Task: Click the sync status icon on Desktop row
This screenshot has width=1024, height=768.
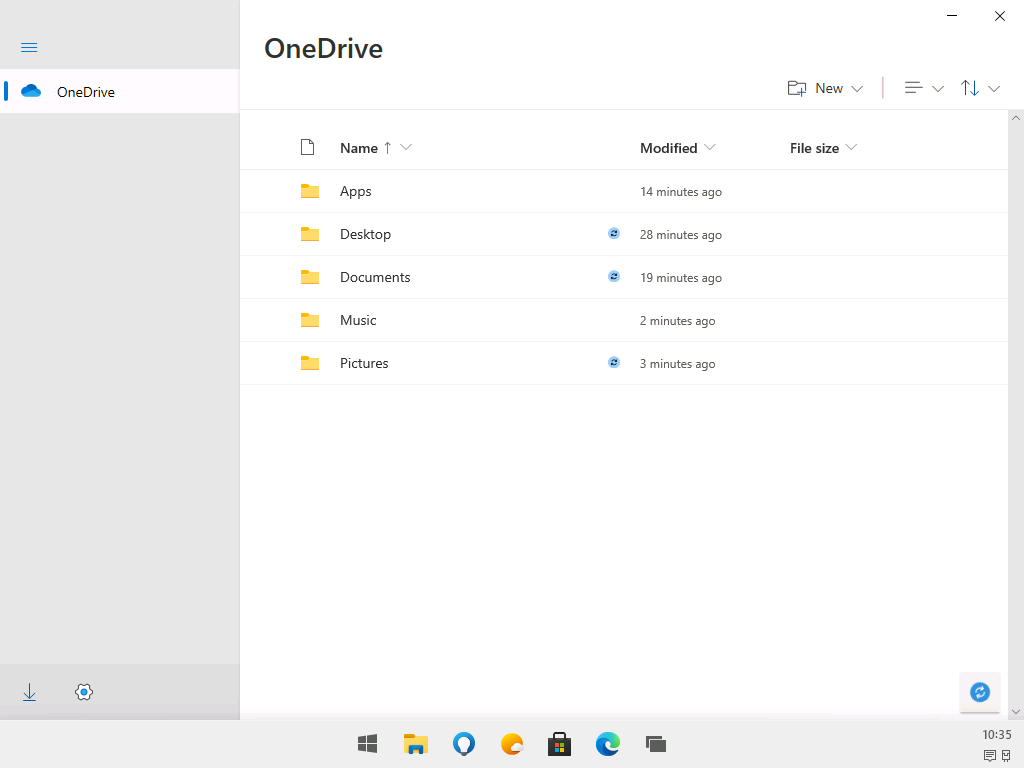Action: pyautogui.click(x=614, y=233)
